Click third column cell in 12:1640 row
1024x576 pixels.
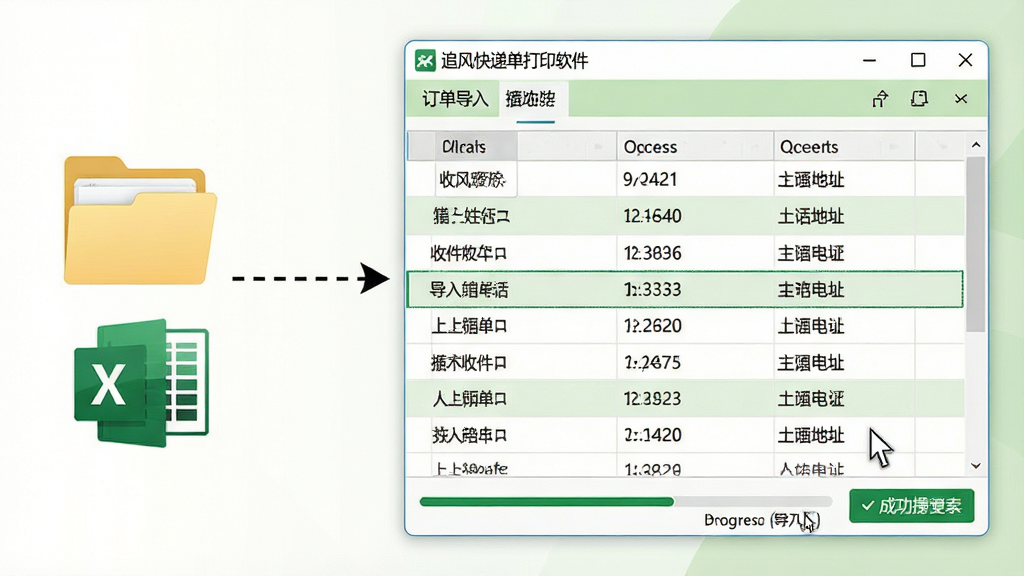point(844,216)
